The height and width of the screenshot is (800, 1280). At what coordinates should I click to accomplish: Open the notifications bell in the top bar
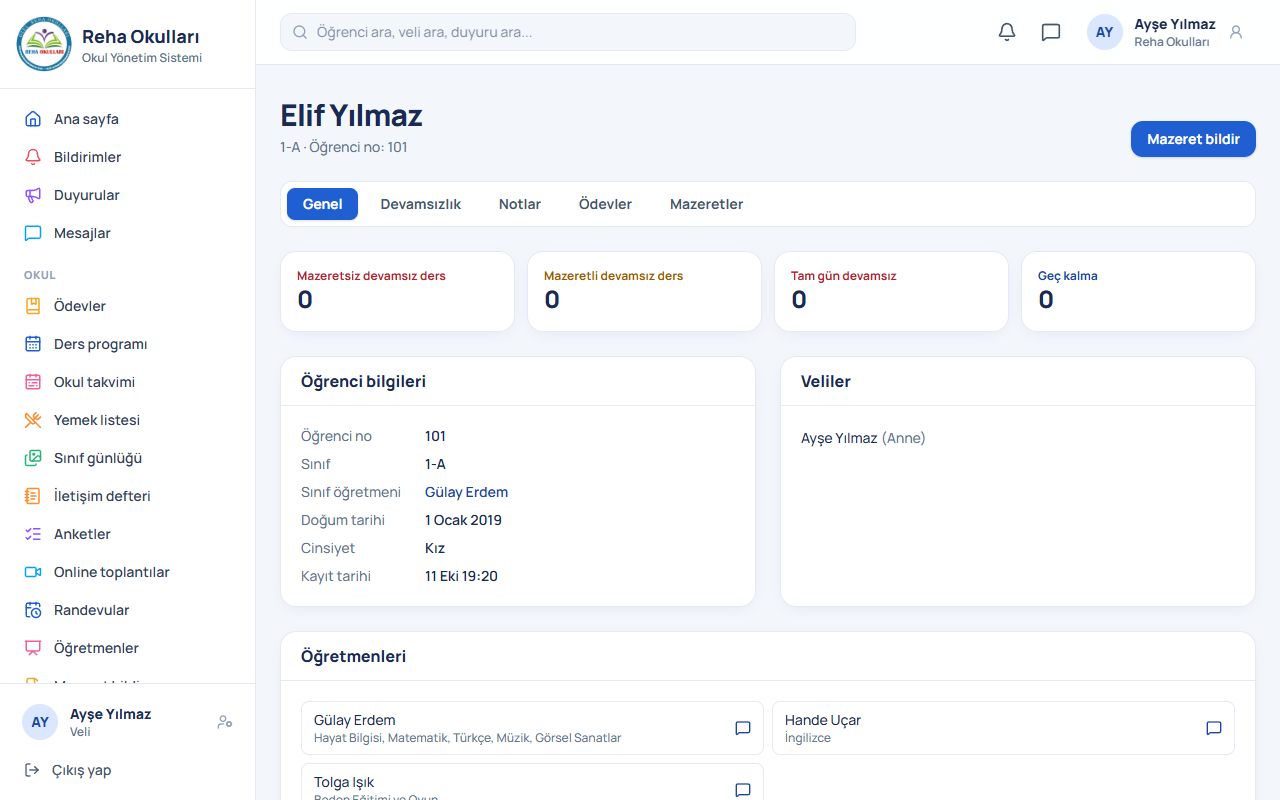[x=1007, y=32]
